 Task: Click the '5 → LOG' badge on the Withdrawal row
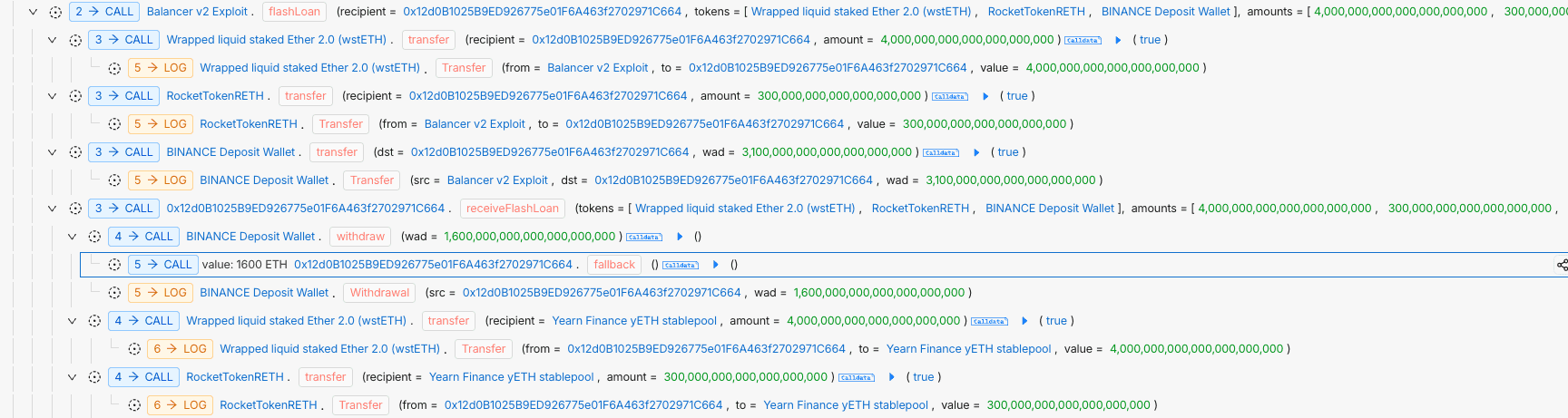160,293
